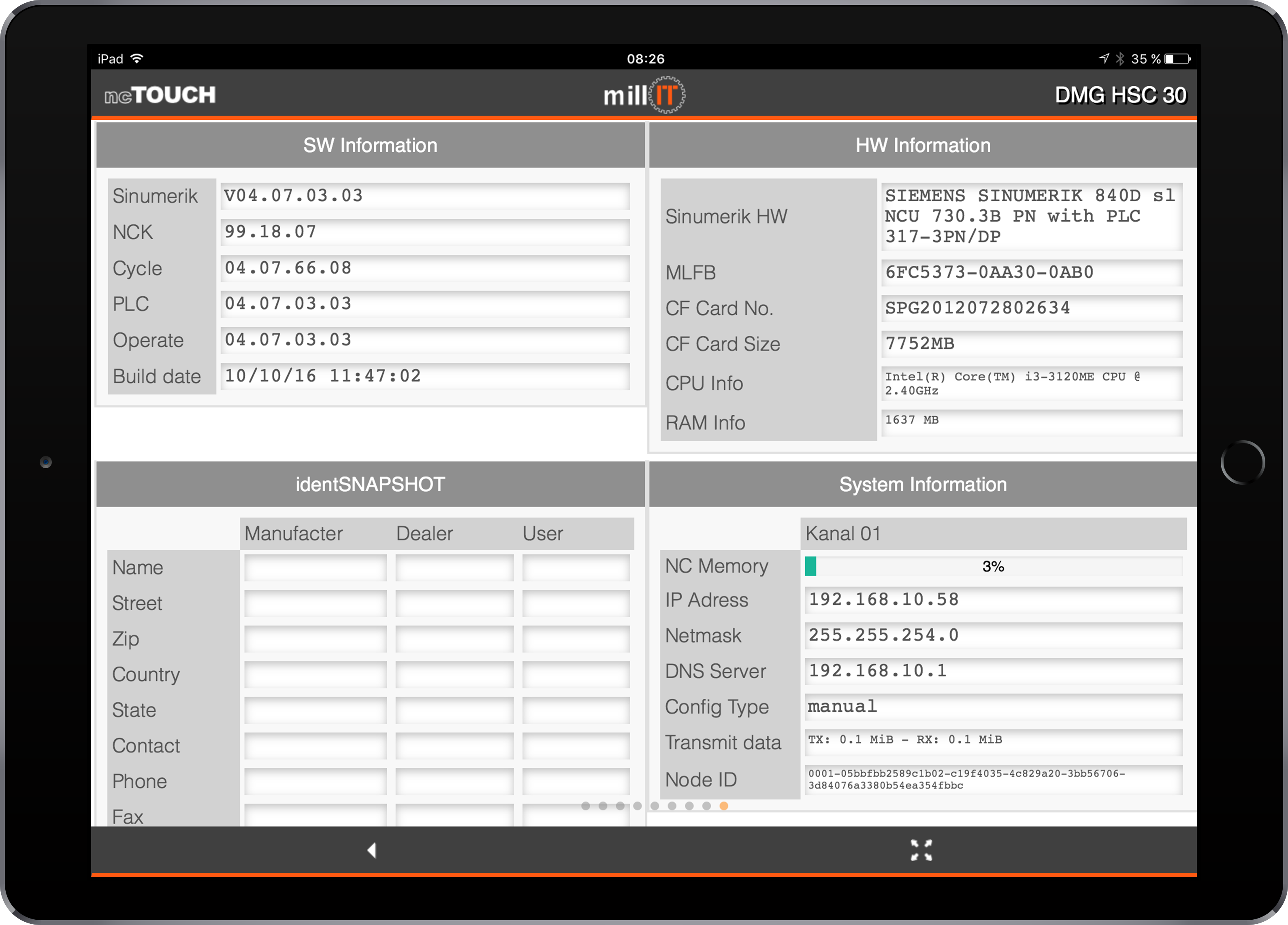Select the orange active page dot
Image resolution: width=1288 pixels, height=925 pixels.
(723, 806)
